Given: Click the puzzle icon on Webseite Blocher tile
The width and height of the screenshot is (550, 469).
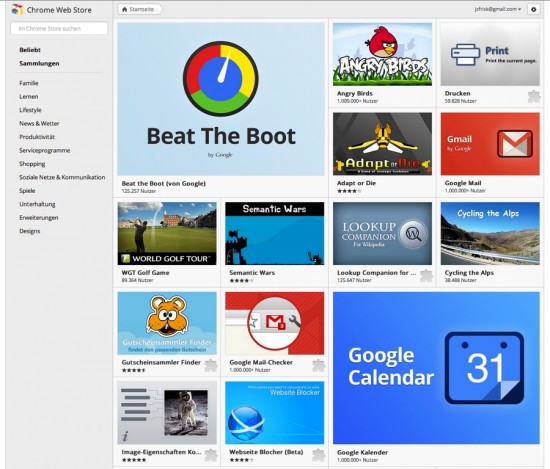Looking at the screenshot, I should click(x=318, y=455).
